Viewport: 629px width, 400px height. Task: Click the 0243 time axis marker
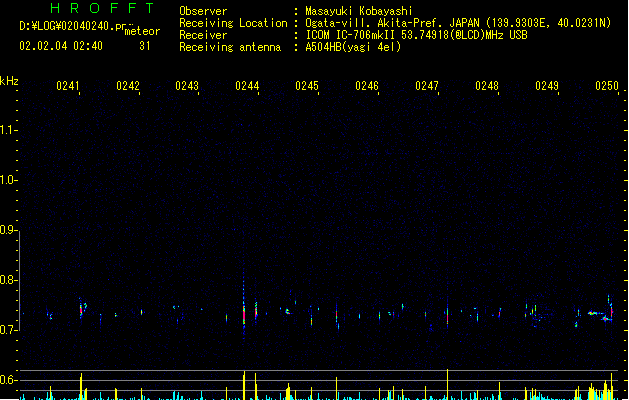click(x=187, y=86)
